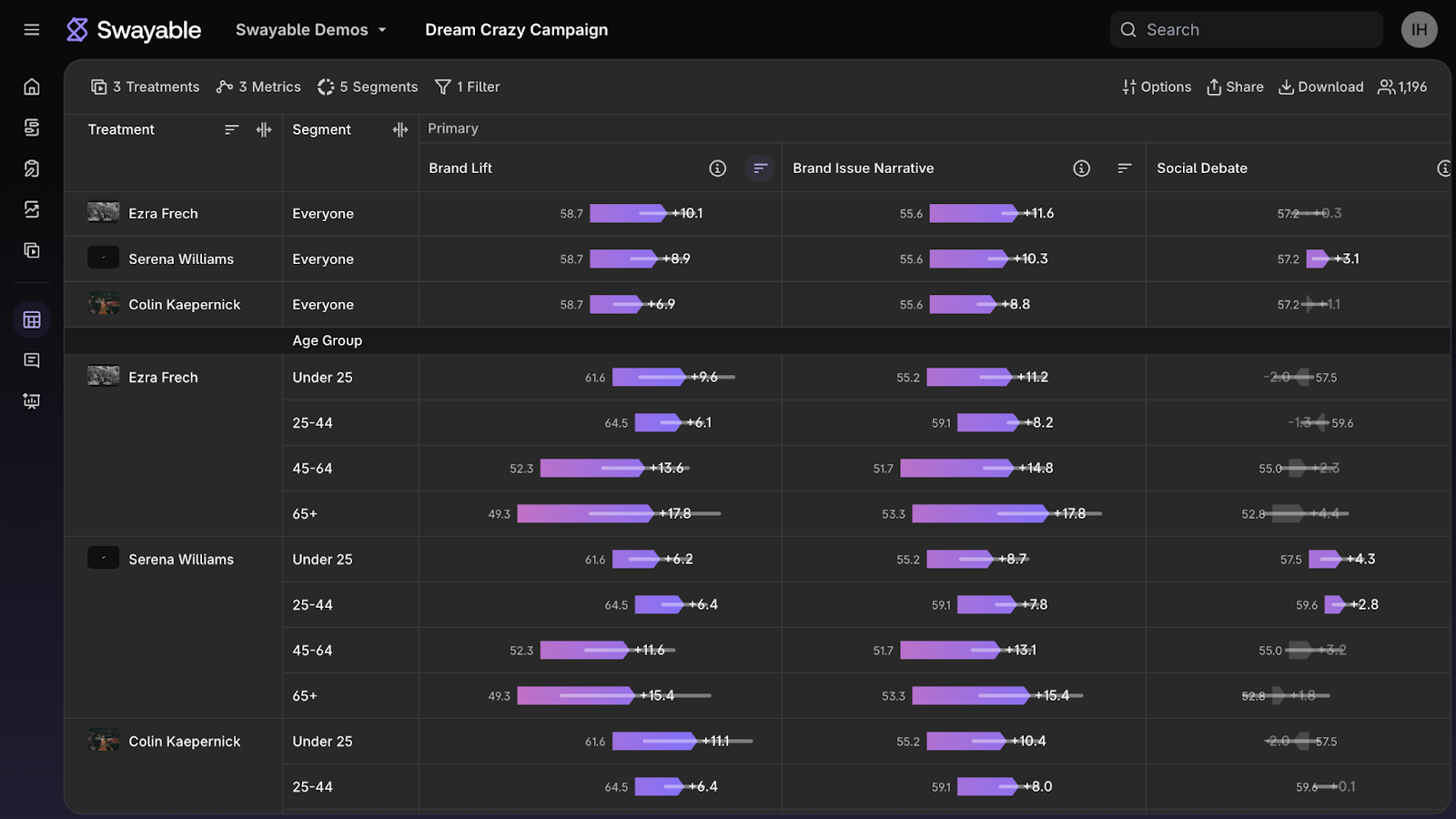Image resolution: width=1456 pixels, height=819 pixels.
Task: Open Serena Williams thumbnail in Everyone row
Action: (104, 258)
